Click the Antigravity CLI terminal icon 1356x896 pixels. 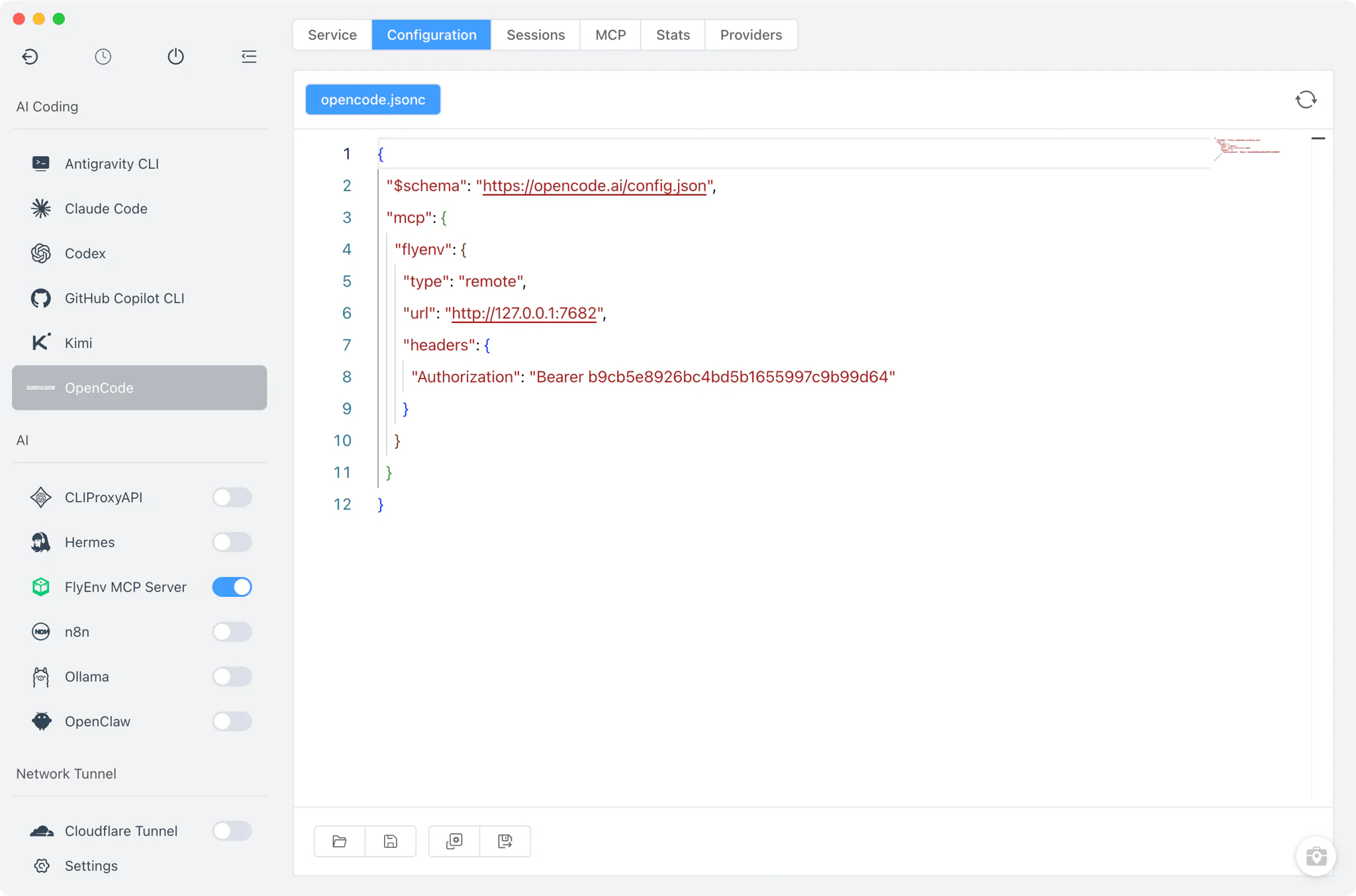coord(41,163)
